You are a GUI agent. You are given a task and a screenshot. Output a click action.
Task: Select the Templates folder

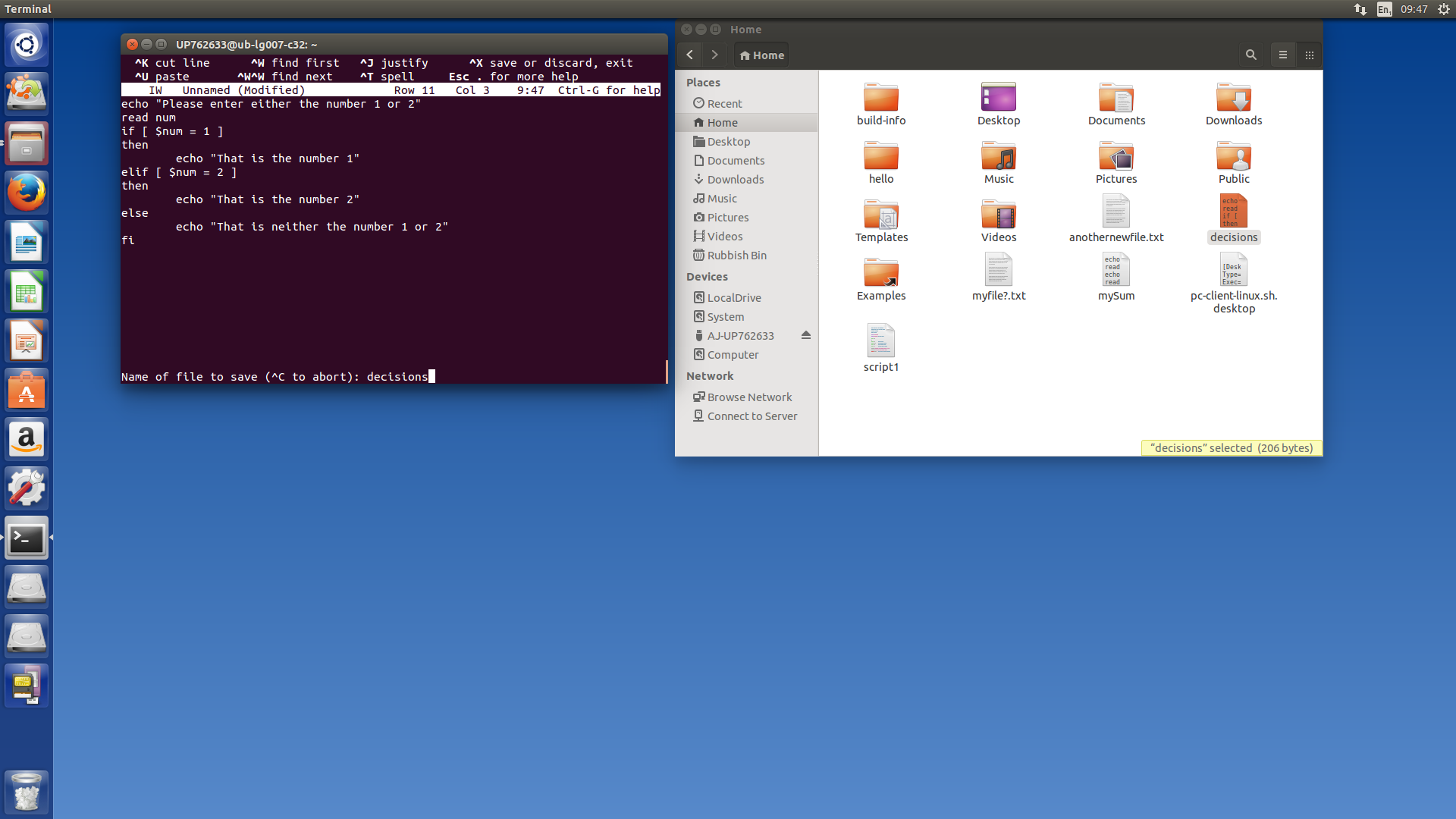(x=881, y=221)
